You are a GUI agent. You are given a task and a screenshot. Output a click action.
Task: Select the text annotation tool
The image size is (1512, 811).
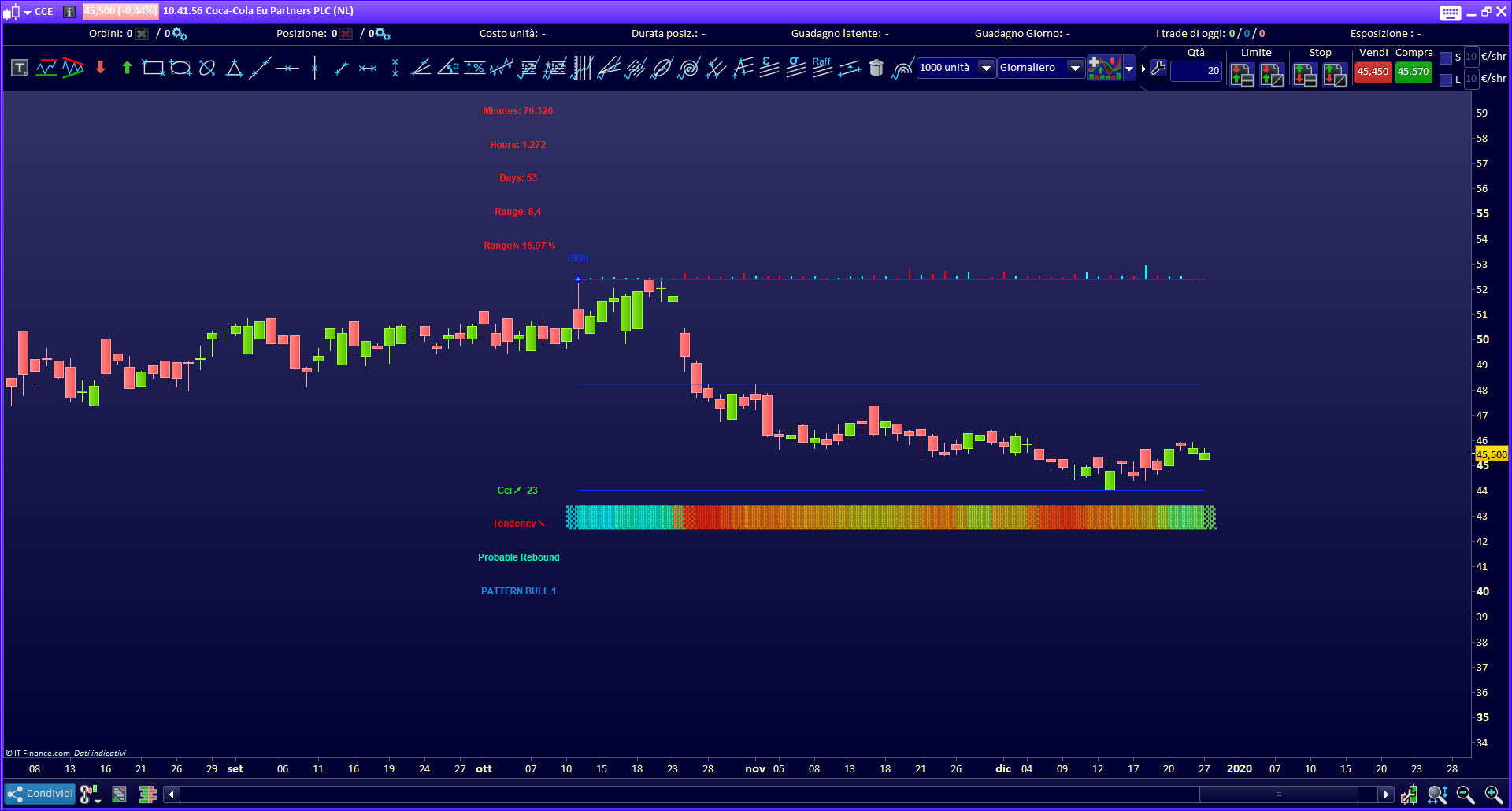(20, 69)
